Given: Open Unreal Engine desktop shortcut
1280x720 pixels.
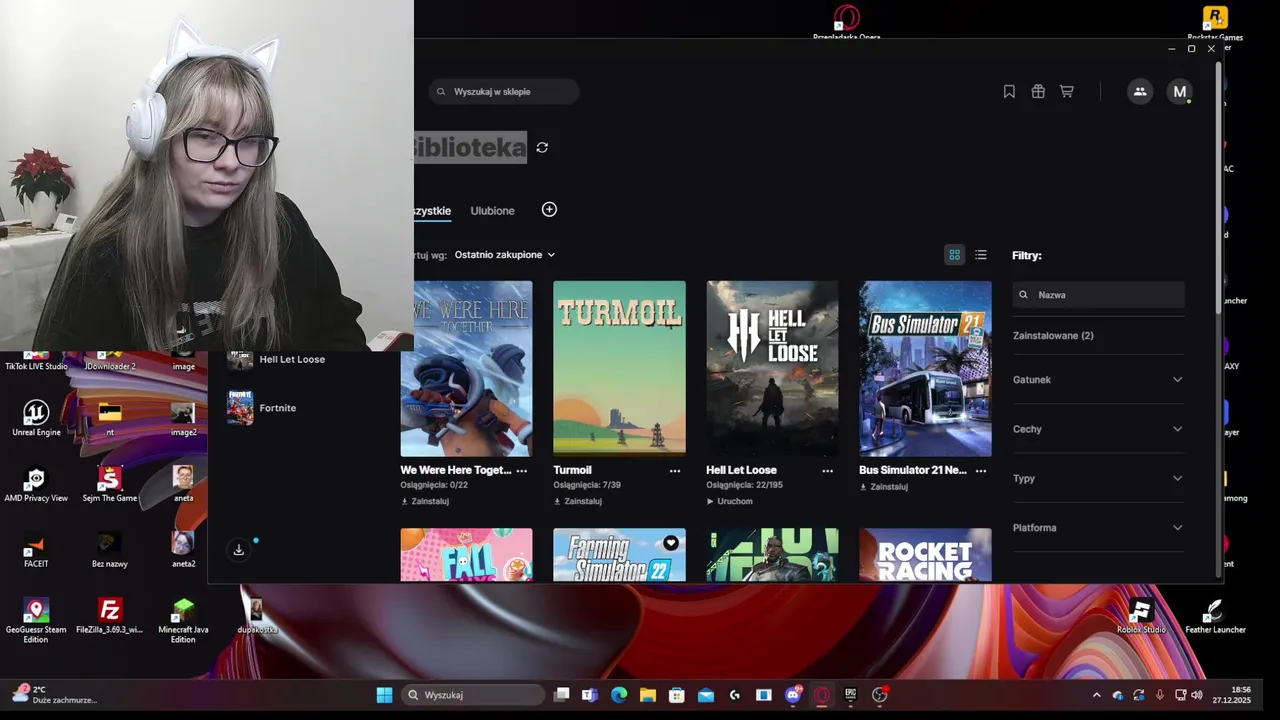Looking at the screenshot, I should click(x=36, y=419).
